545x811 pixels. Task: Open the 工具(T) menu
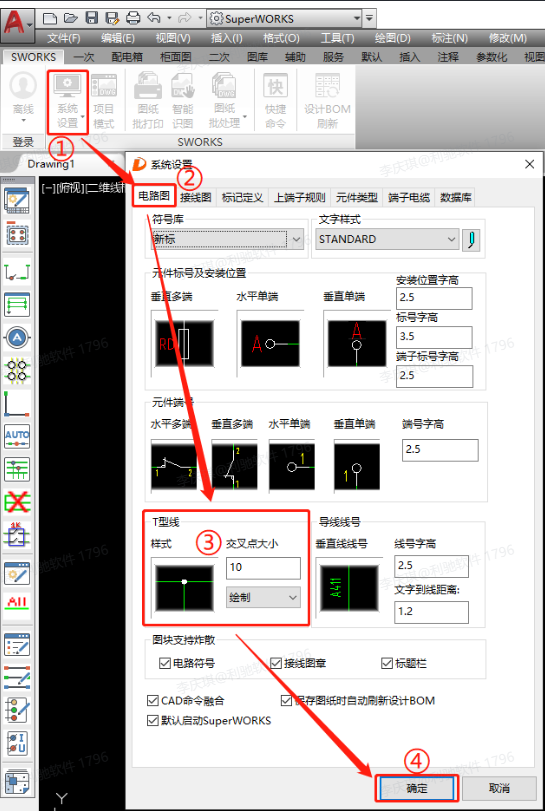click(337, 38)
